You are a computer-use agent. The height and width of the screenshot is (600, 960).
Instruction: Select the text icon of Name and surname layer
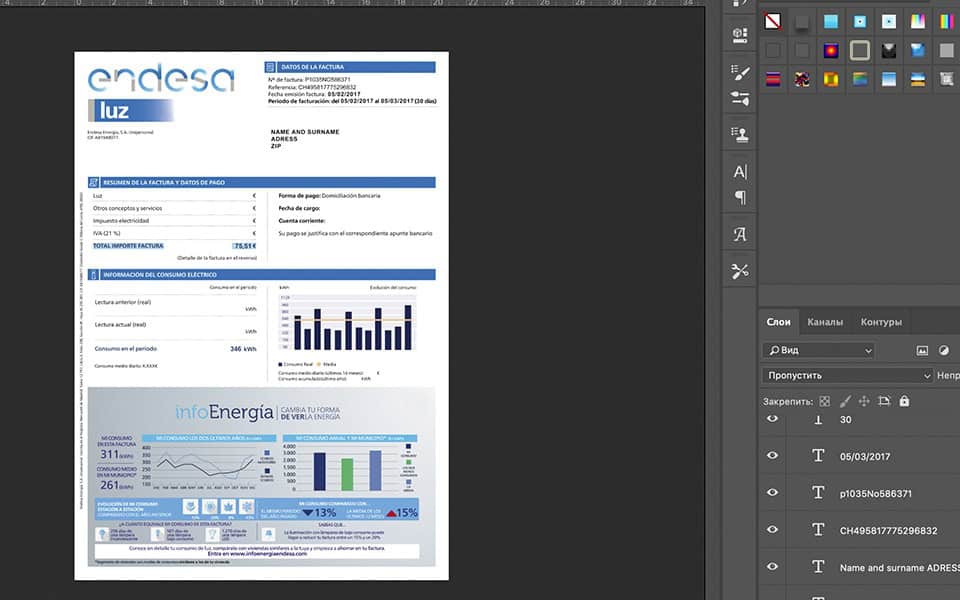pyautogui.click(x=818, y=568)
